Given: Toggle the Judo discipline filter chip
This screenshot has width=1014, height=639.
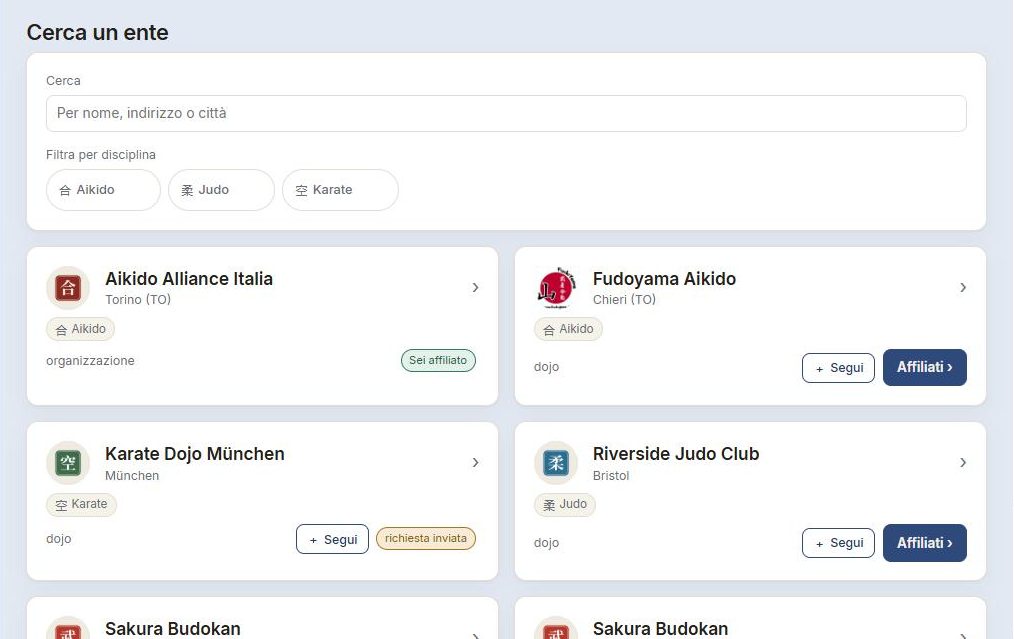Looking at the screenshot, I should point(221,190).
